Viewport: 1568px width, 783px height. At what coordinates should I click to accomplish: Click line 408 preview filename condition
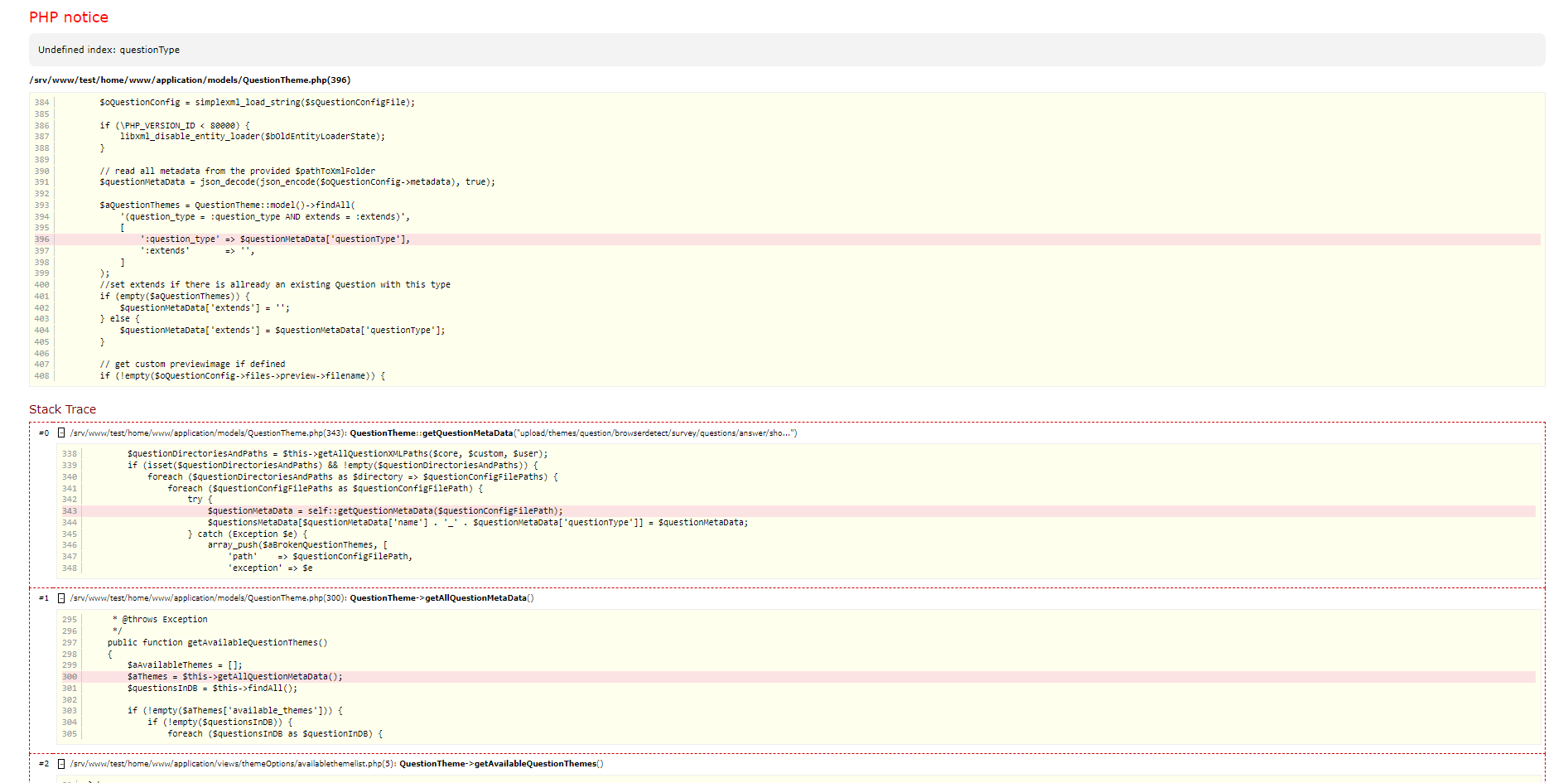point(243,376)
